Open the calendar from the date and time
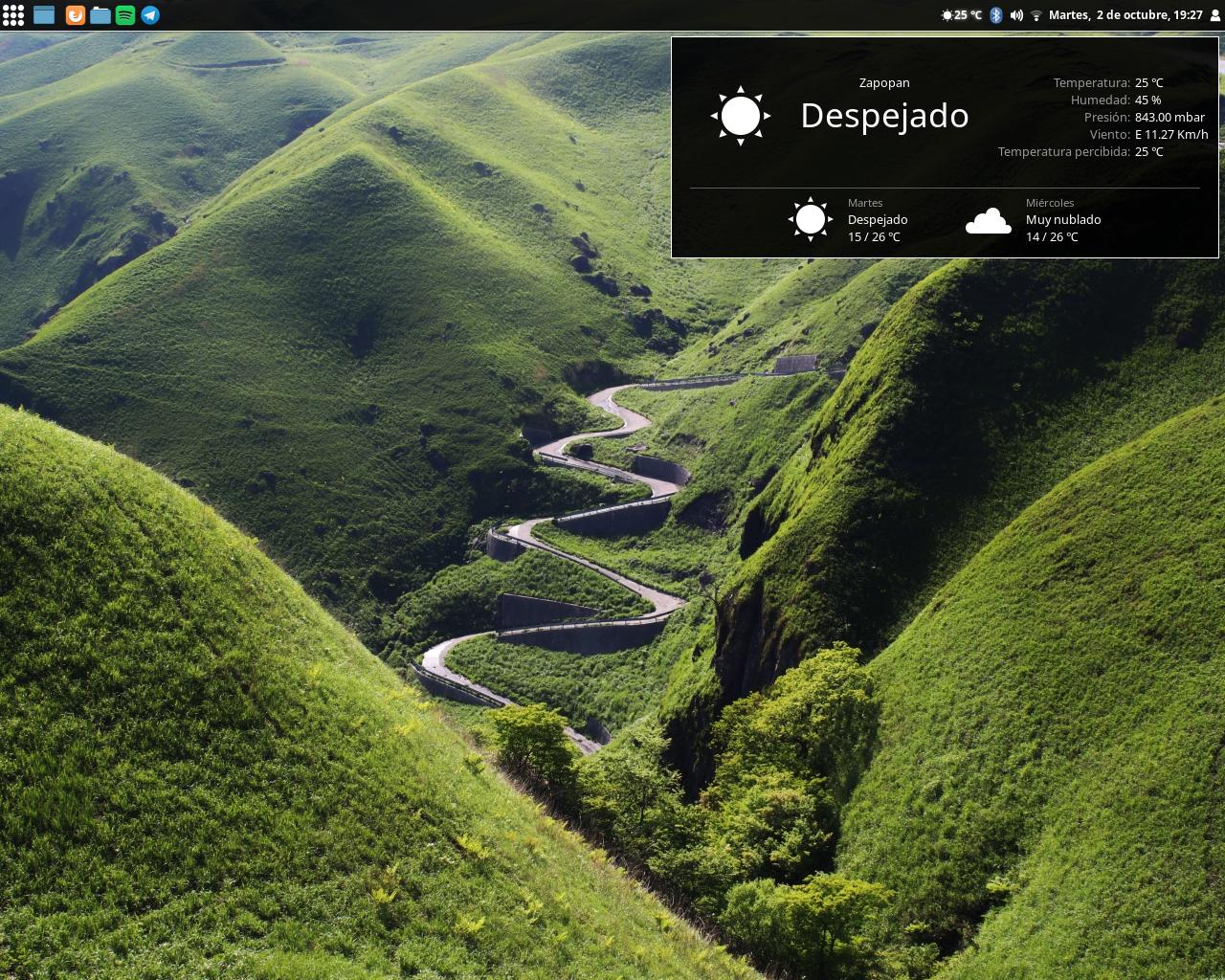 pos(1125,14)
